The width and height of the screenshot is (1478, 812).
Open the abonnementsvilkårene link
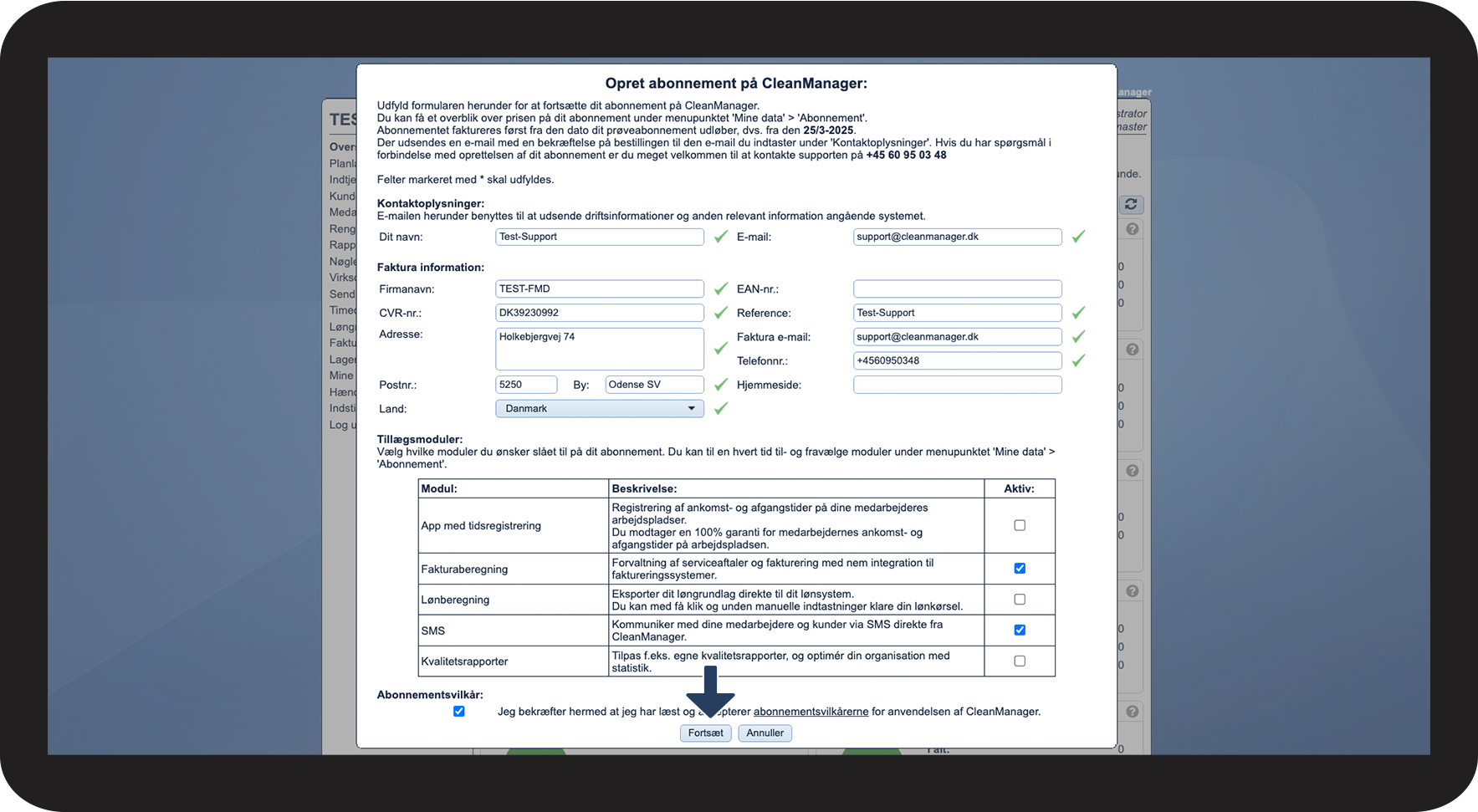(x=811, y=712)
